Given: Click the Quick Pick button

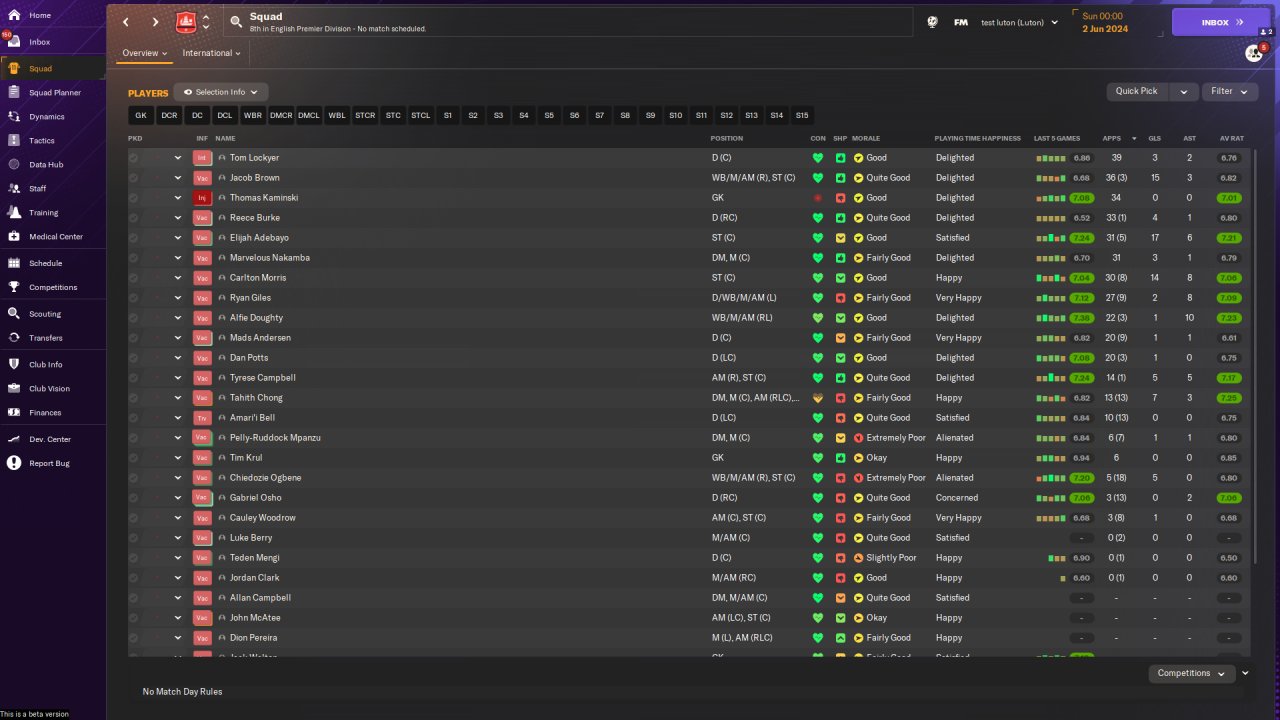Looking at the screenshot, I should point(1137,92).
